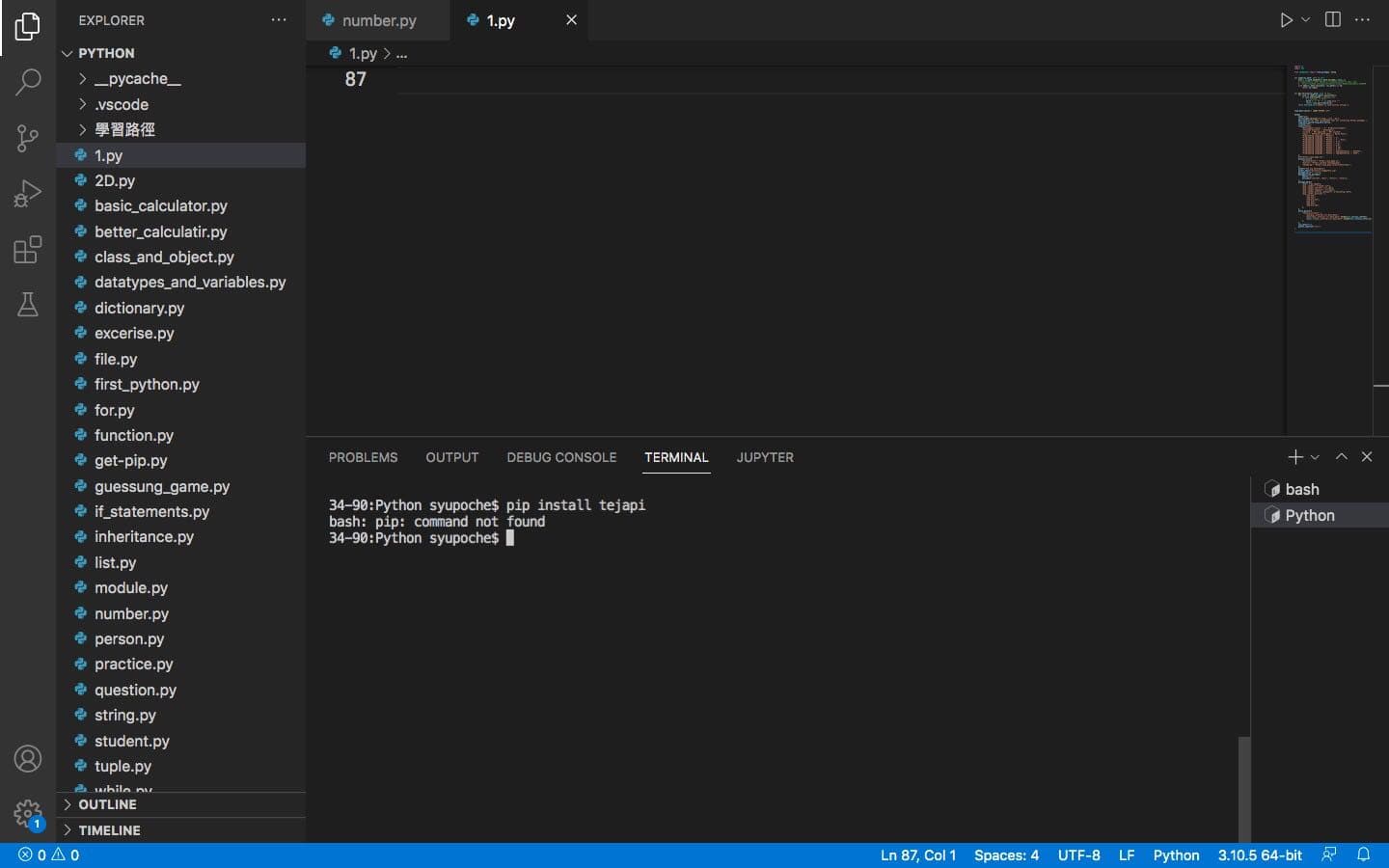Open the Source Control view
Screen dimensions: 1389x868
[28, 138]
